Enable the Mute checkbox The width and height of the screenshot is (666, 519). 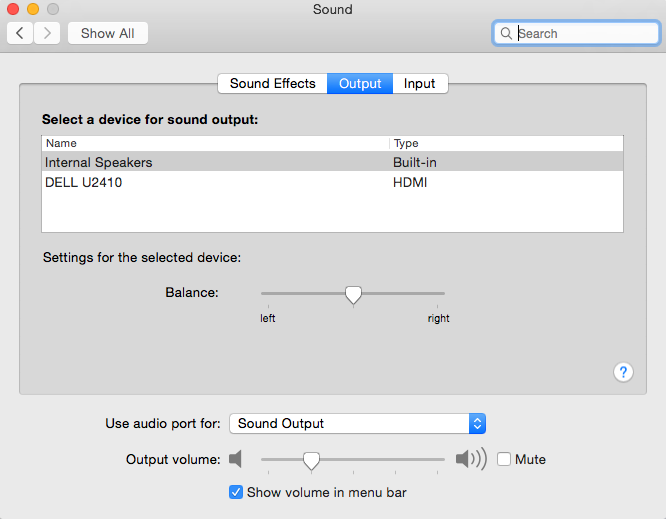click(x=504, y=459)
